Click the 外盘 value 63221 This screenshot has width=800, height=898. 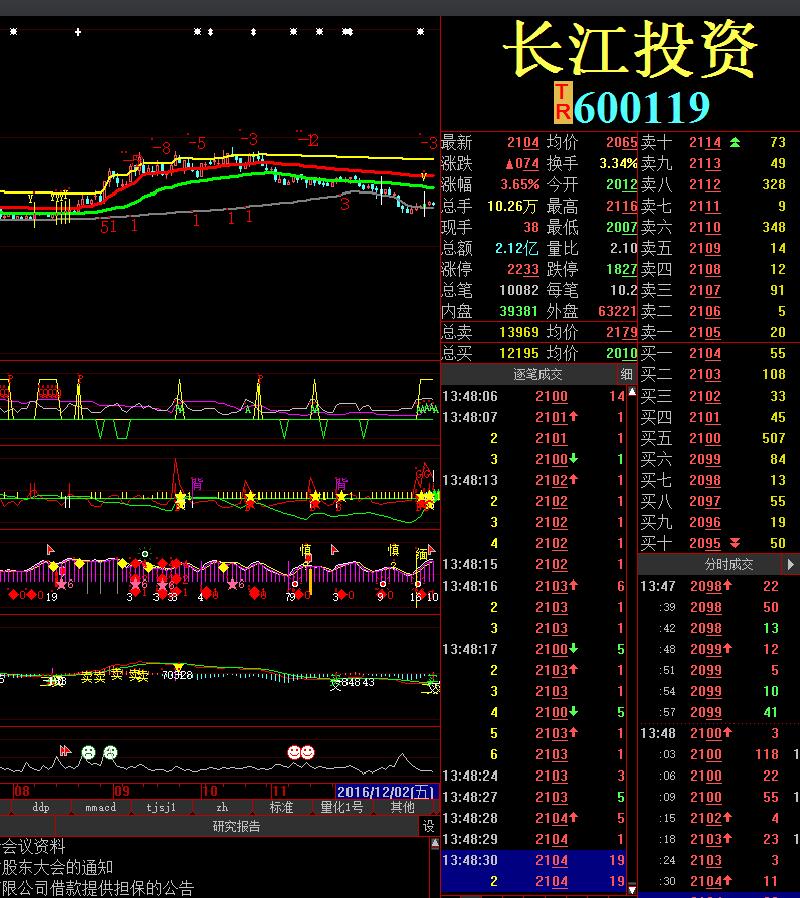(x=618, y=312)
